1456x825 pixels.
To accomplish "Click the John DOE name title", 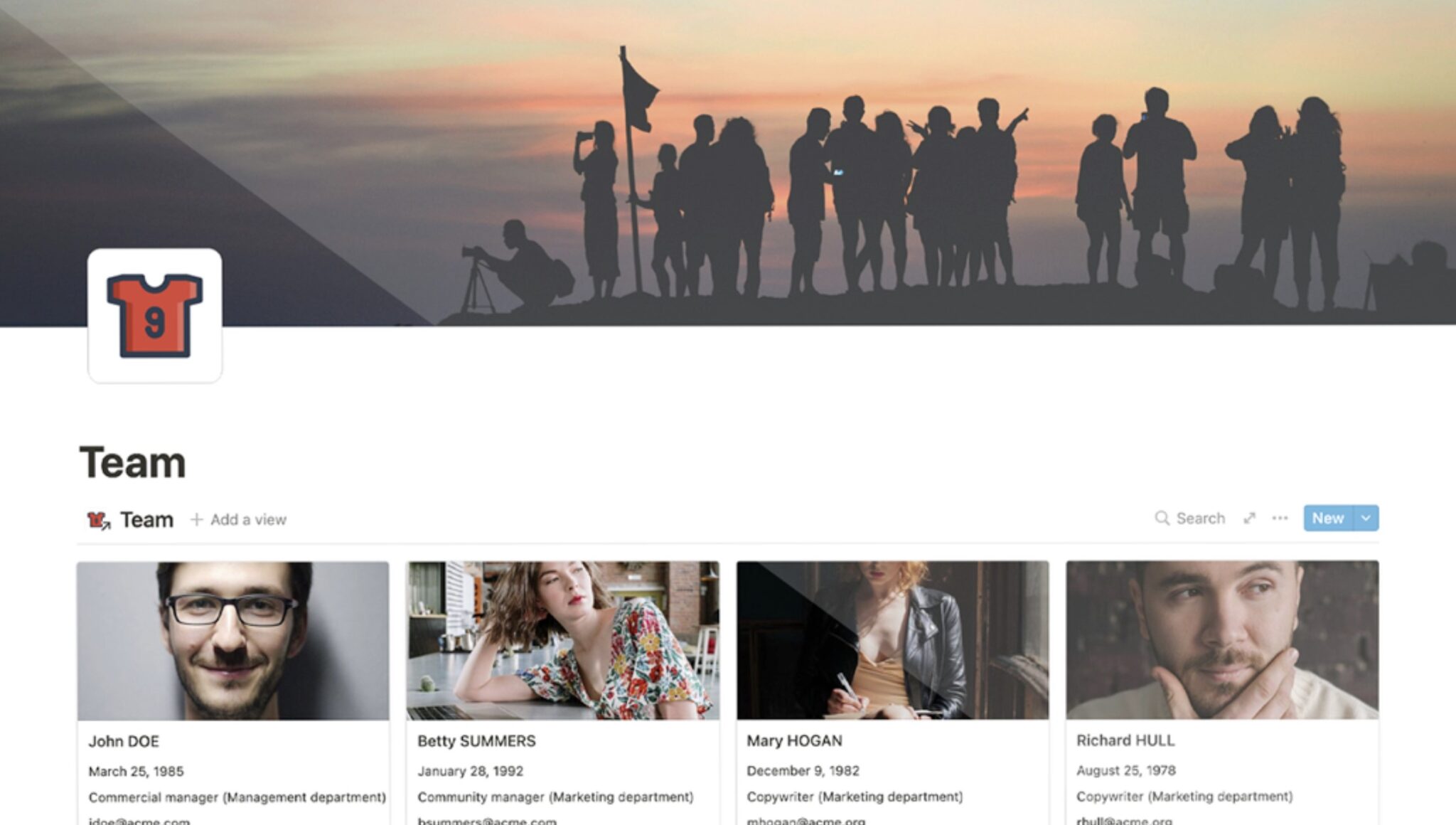I will point(124,741).
